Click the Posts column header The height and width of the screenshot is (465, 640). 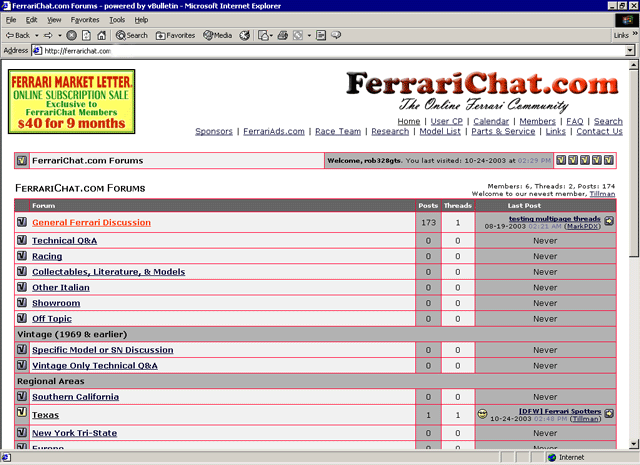[x=428, y=205]
